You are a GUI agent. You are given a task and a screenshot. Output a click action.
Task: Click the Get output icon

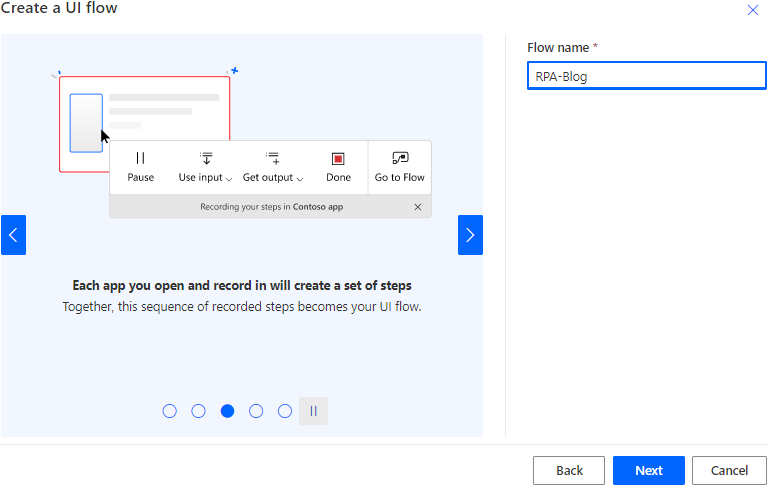point(272,158)
